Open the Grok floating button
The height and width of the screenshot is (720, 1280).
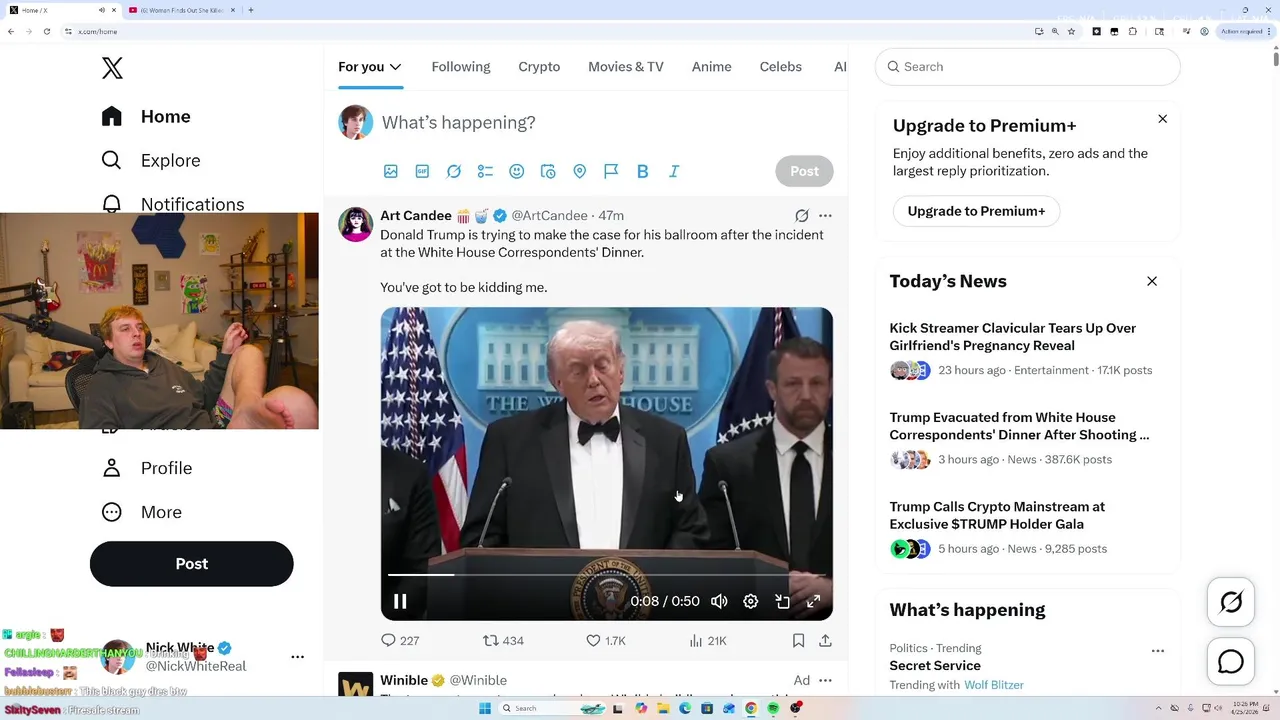coord(1231,602)
